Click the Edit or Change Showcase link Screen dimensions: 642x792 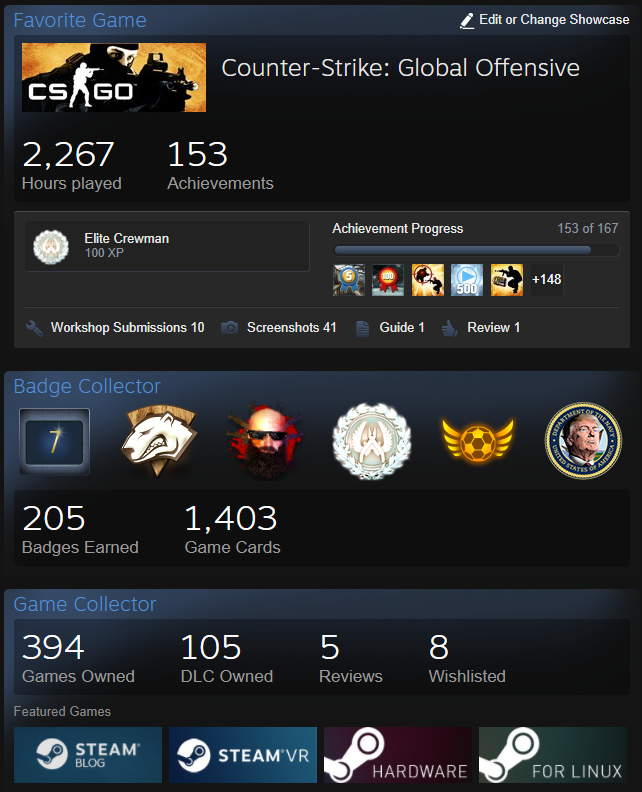(554, 20)
